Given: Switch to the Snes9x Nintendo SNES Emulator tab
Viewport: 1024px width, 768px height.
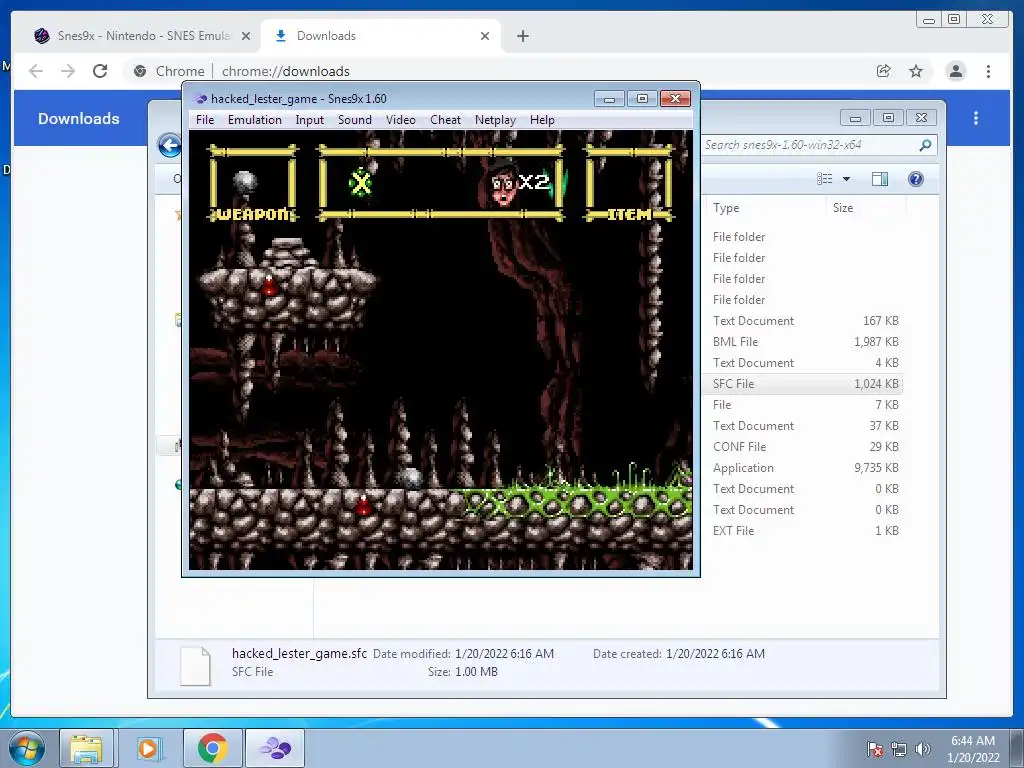Looking at the screenshot, I should point(142,36).
